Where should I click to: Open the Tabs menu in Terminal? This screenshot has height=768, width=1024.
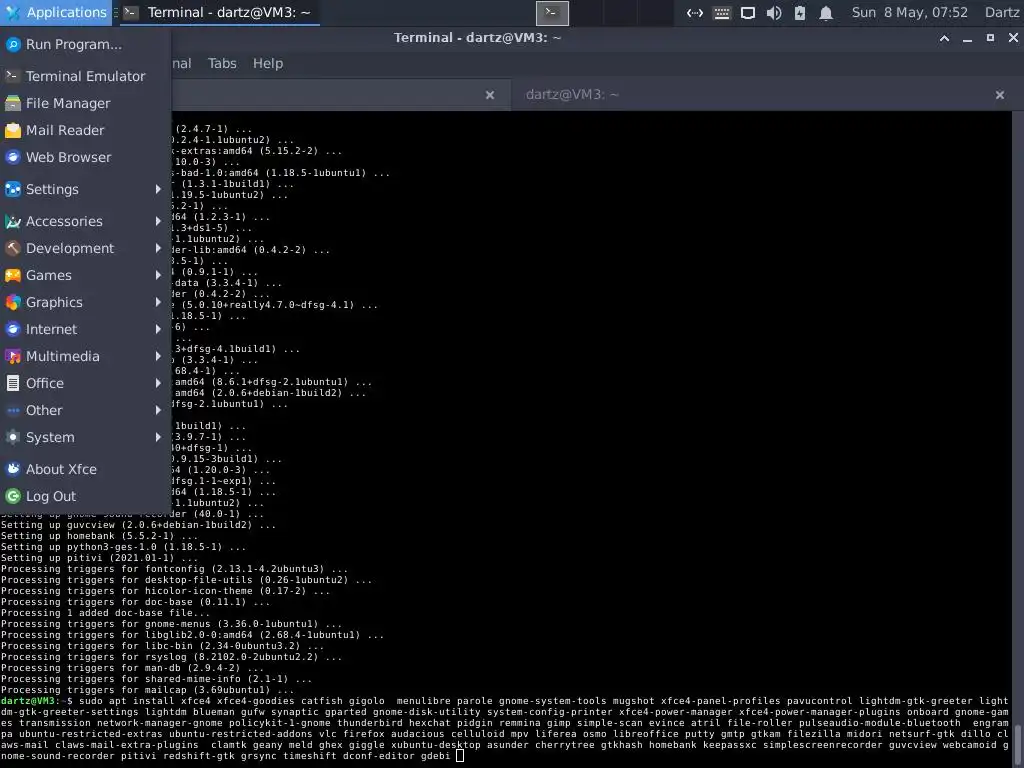coord(222,63)
